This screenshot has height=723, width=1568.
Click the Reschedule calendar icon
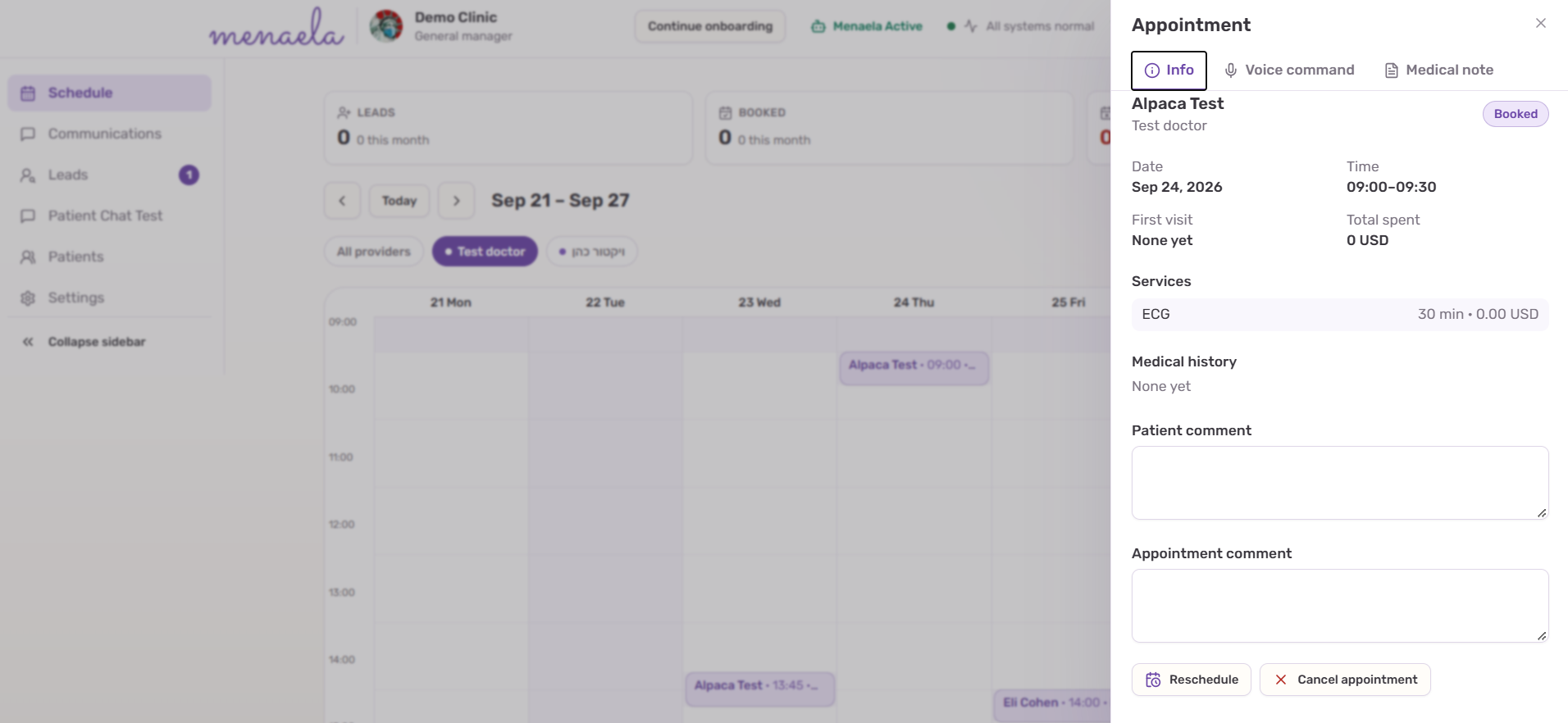[1153, 680]
